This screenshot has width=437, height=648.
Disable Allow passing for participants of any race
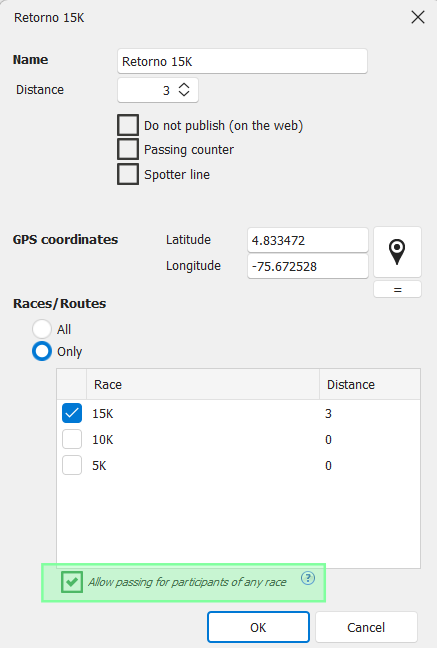pyautogui.click(x=72, y=582)
